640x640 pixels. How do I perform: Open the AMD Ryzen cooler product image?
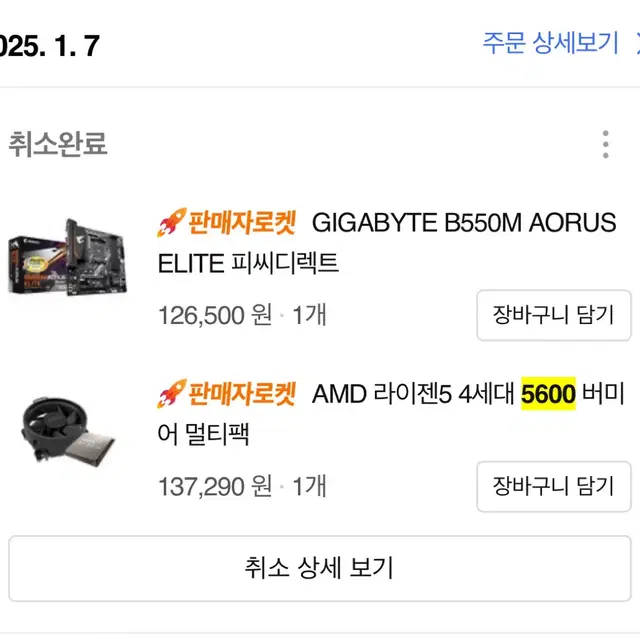tap(69, 432)
